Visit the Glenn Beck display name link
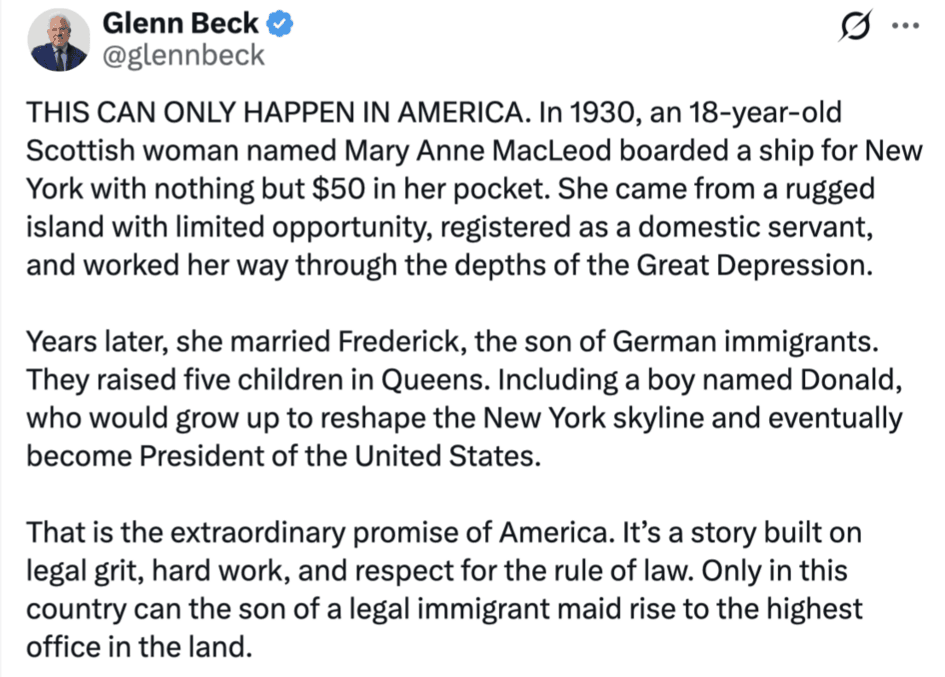 (x=180, y=24)
